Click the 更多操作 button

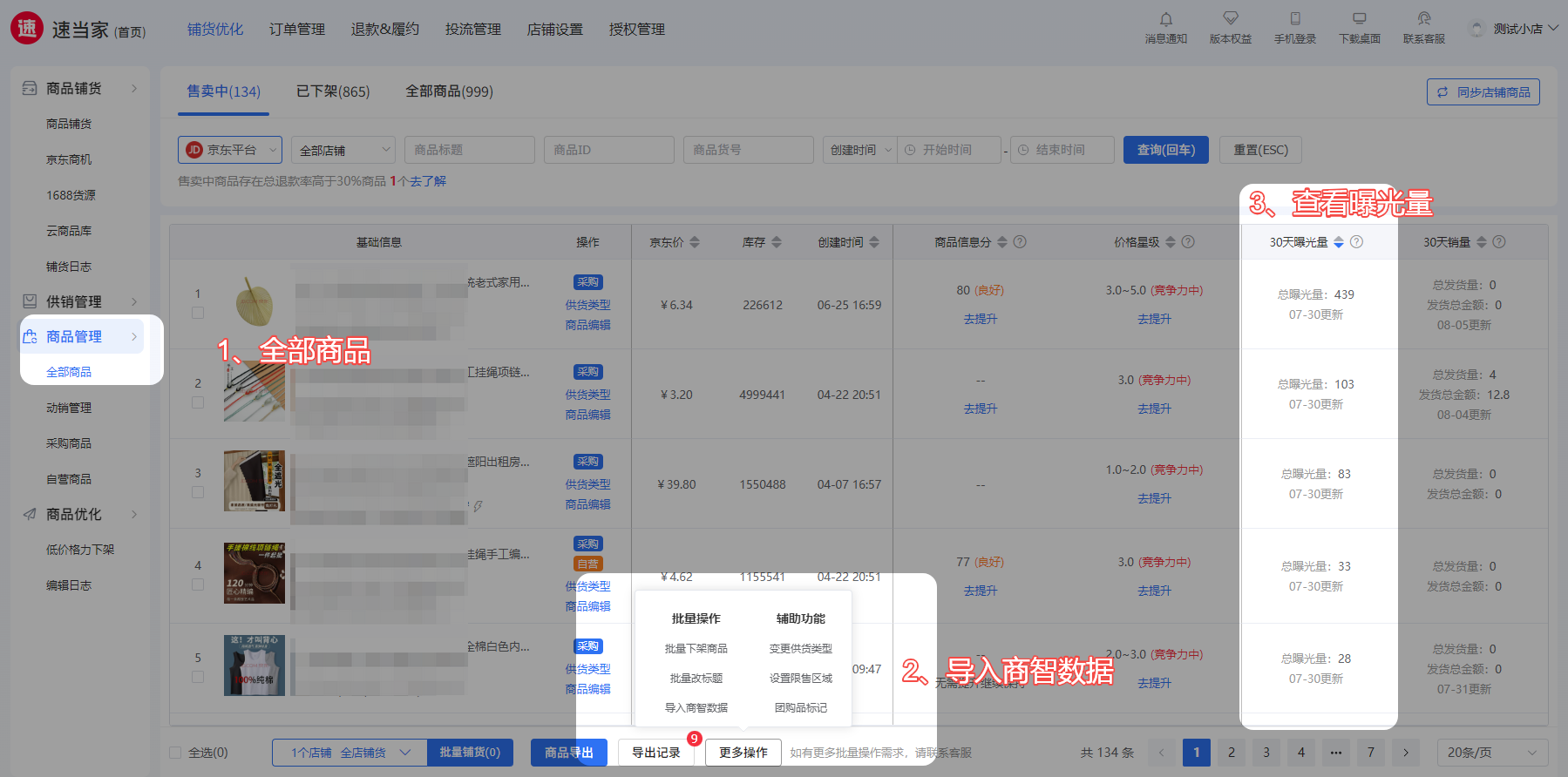coord(743,753)
